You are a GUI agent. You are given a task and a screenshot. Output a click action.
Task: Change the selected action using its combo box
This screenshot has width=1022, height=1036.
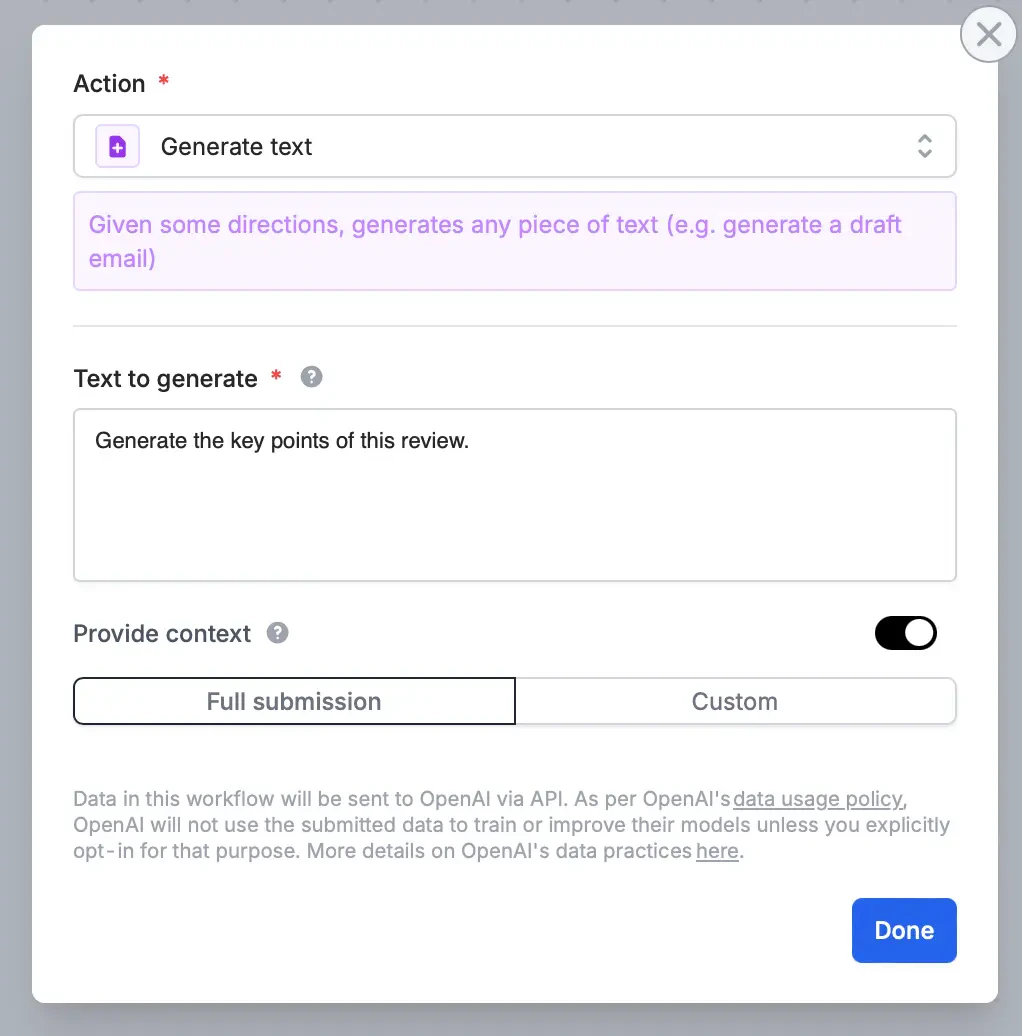tap(515, 146)
